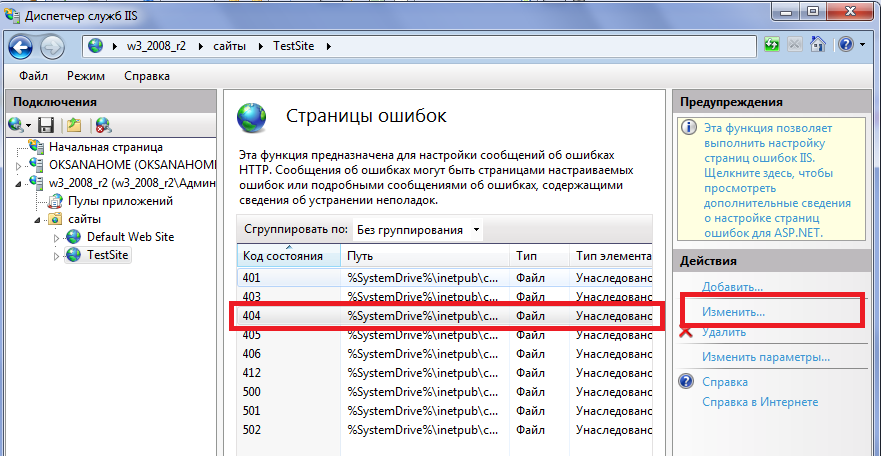Click Help icon beside Справка action
This screenshot has height=457, width=881.
(x=686, y=382)
